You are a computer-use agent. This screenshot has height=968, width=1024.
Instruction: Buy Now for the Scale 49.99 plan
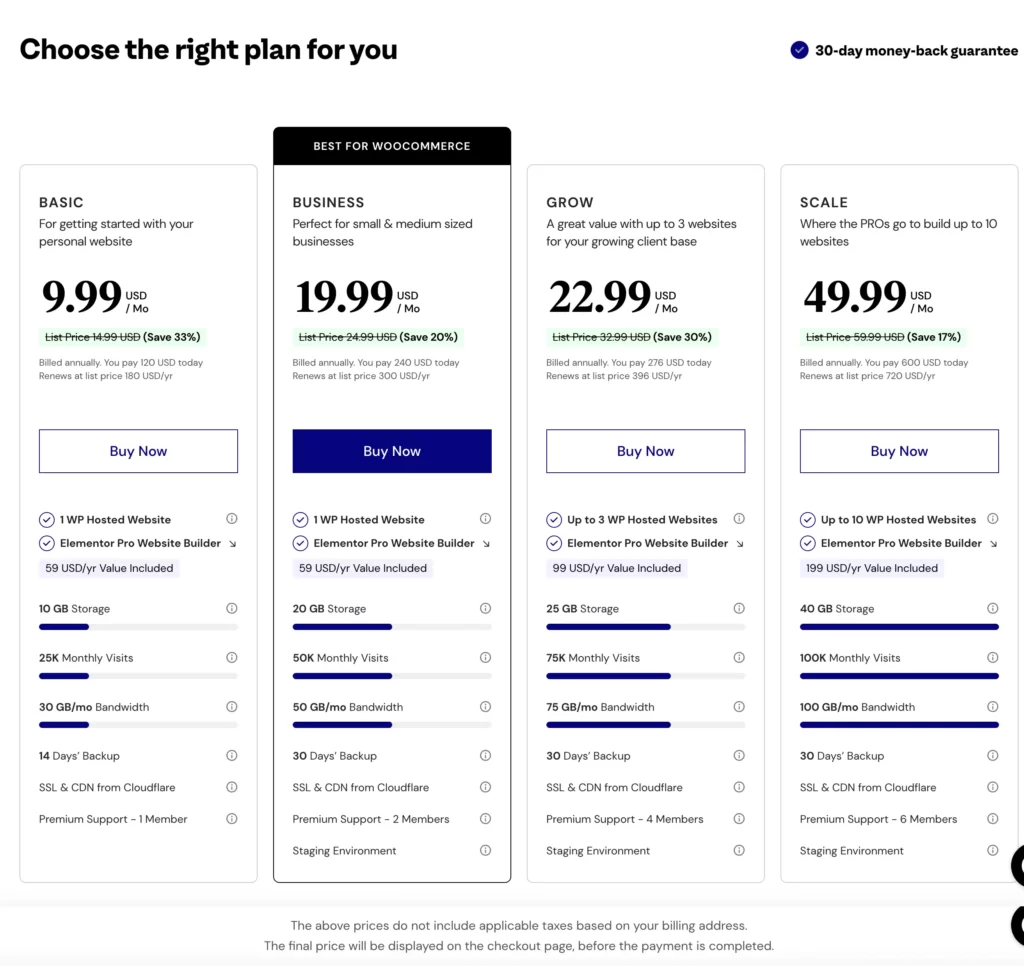tap(899, 451)
